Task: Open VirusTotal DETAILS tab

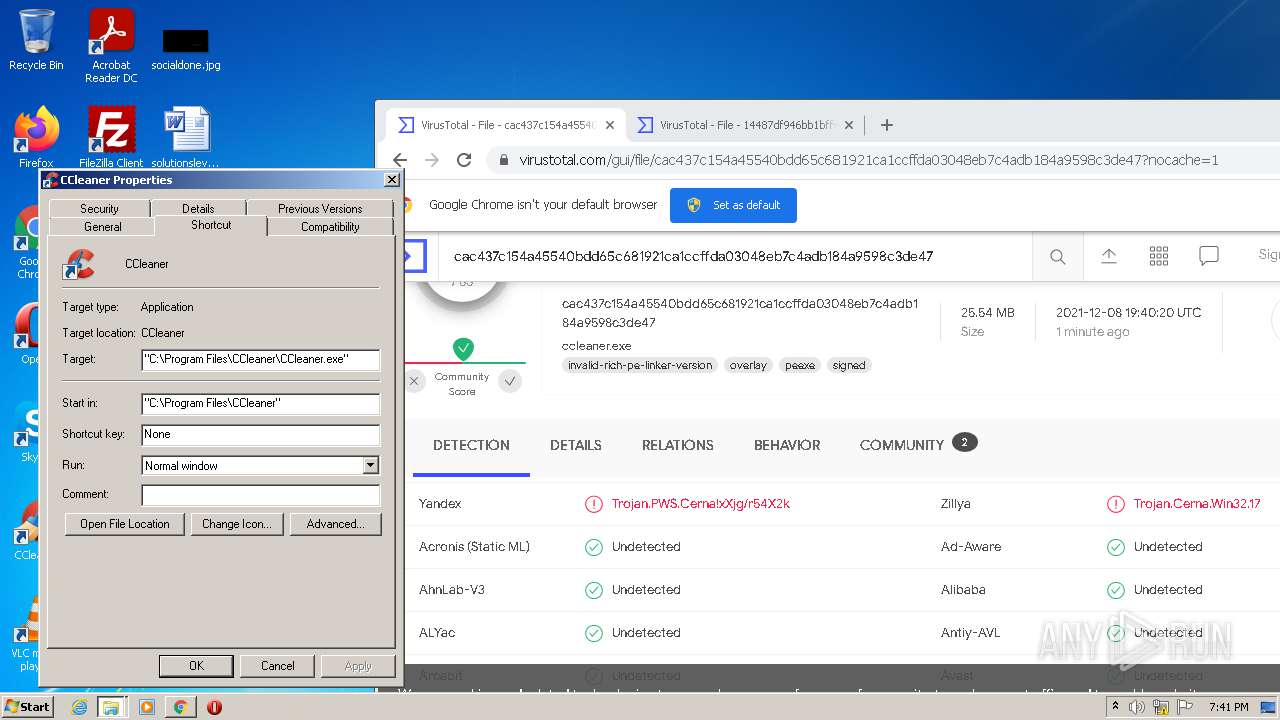Action: [576, 445]
